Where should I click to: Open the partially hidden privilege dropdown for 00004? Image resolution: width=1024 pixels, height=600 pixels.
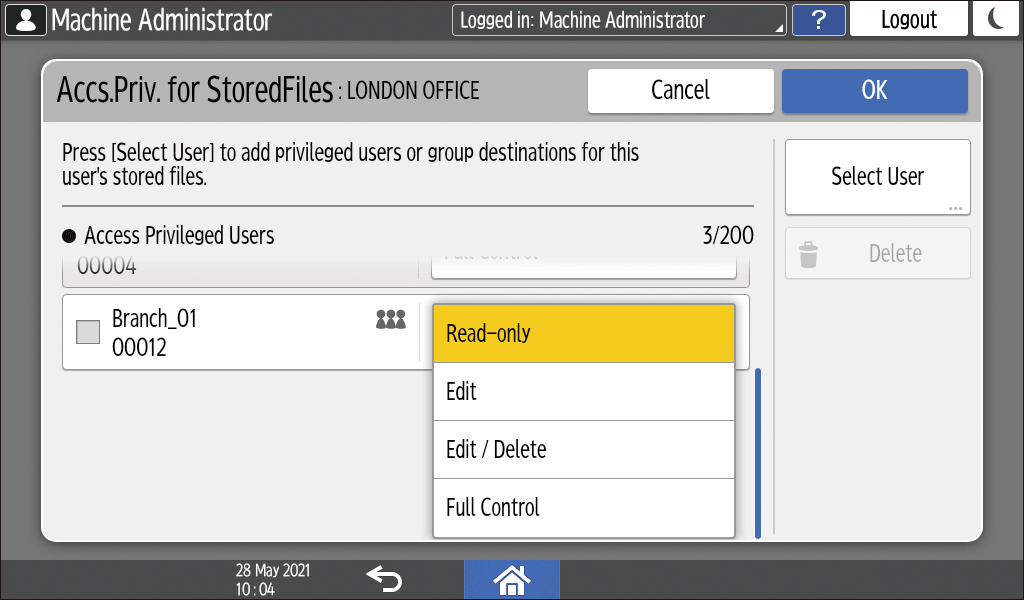[x=583, y=262]
